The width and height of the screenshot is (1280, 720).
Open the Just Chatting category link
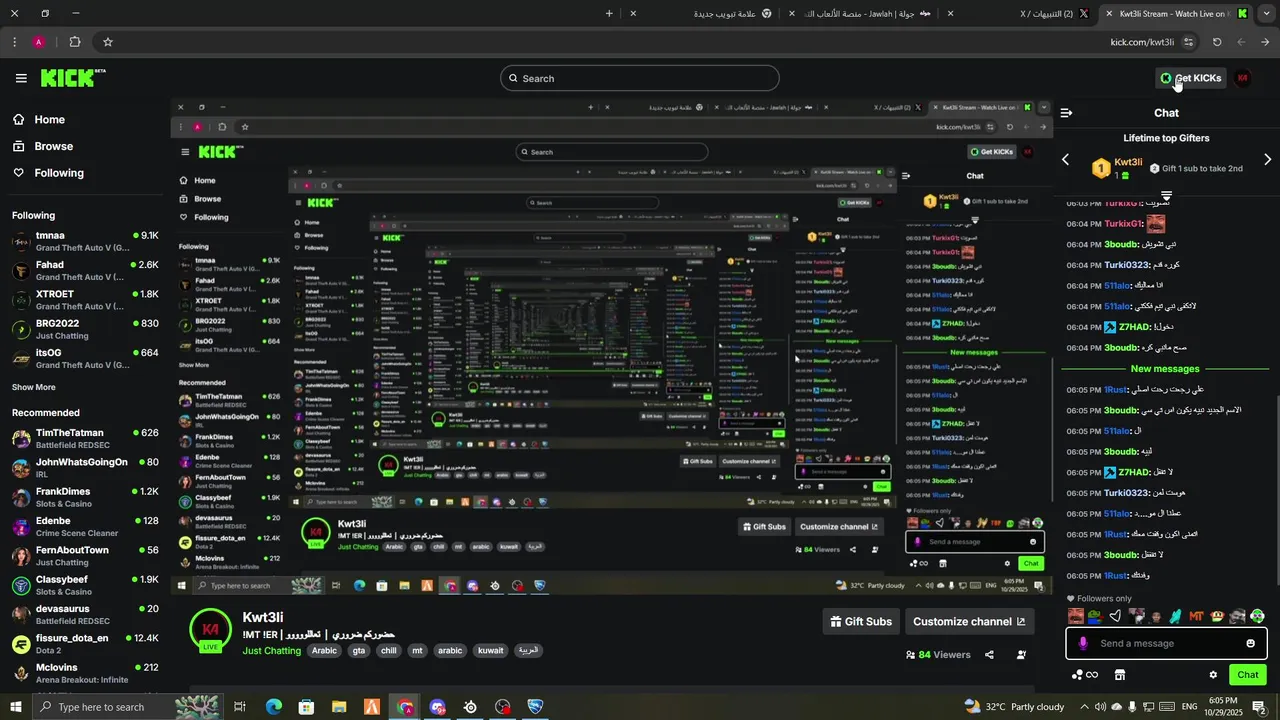pyautogui.click(x=271, y=651)
